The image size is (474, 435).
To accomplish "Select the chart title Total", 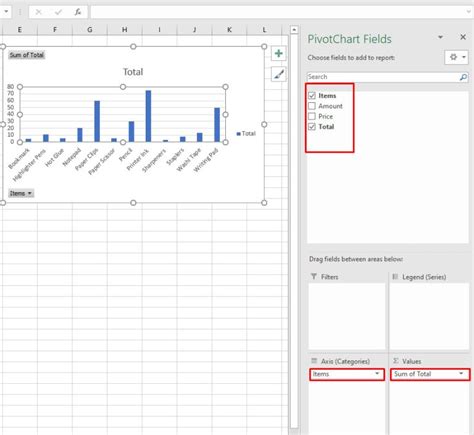I will (x=133, y=72).
